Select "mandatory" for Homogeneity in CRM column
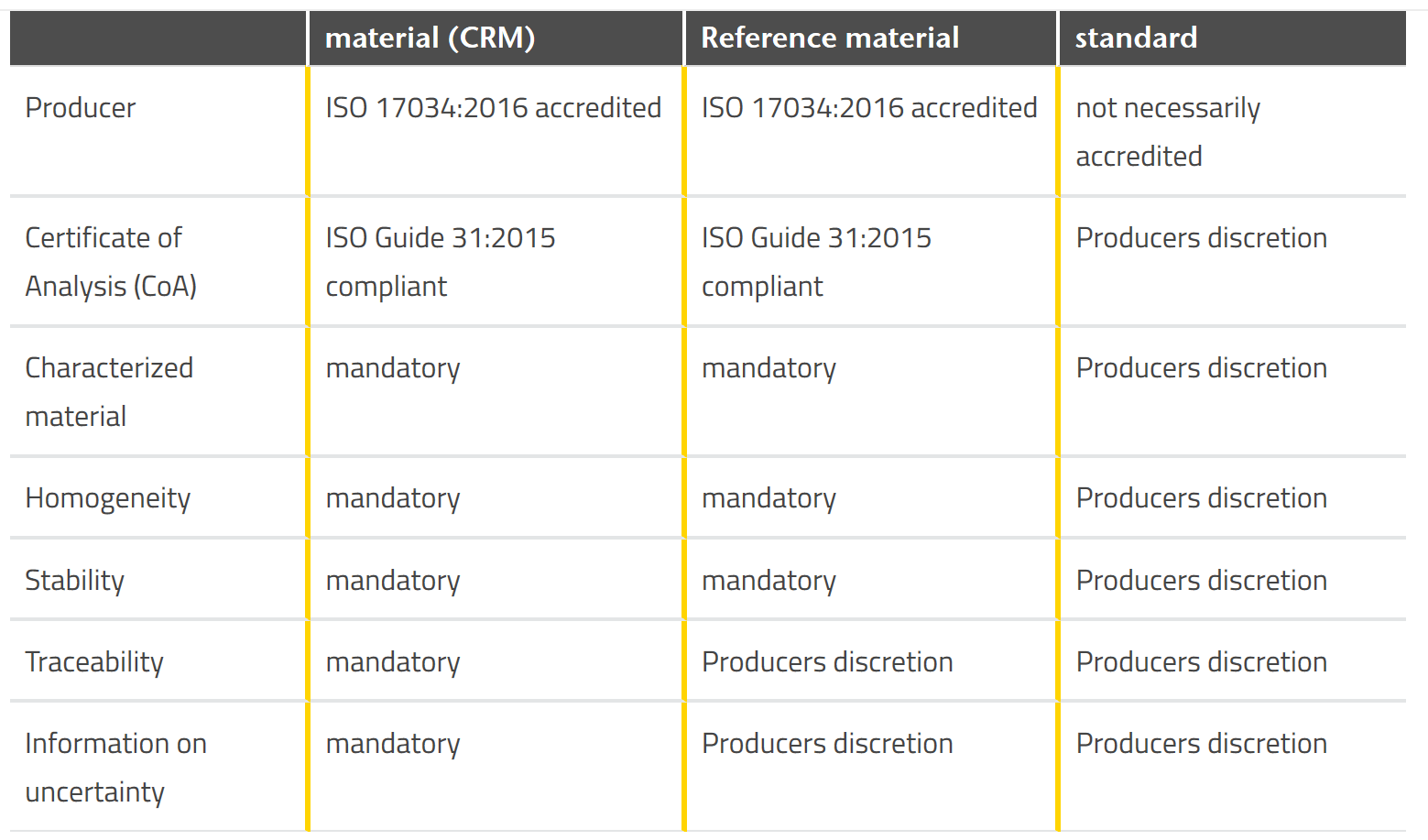Viewport: 1428px width, 840px height. 393,498
